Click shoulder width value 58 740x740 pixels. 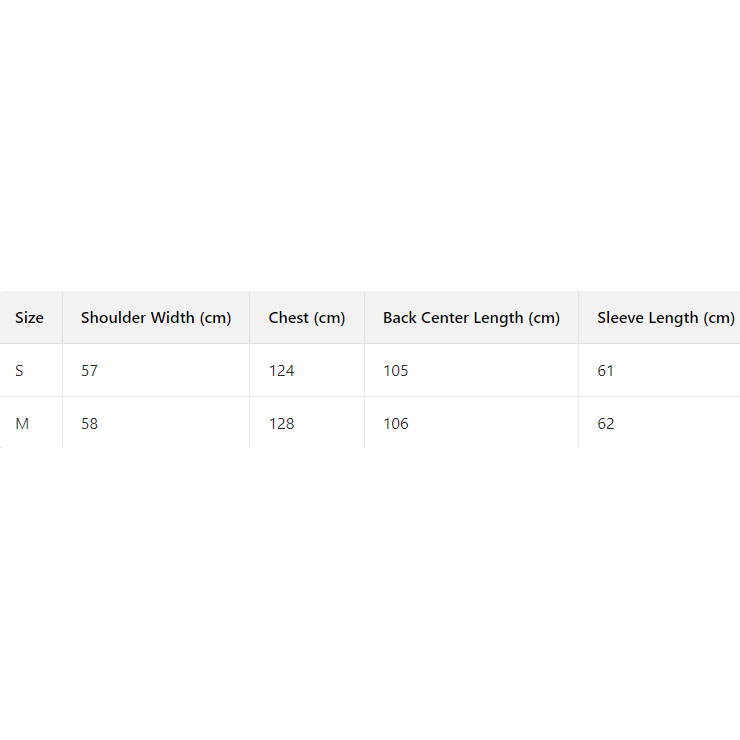90,424
